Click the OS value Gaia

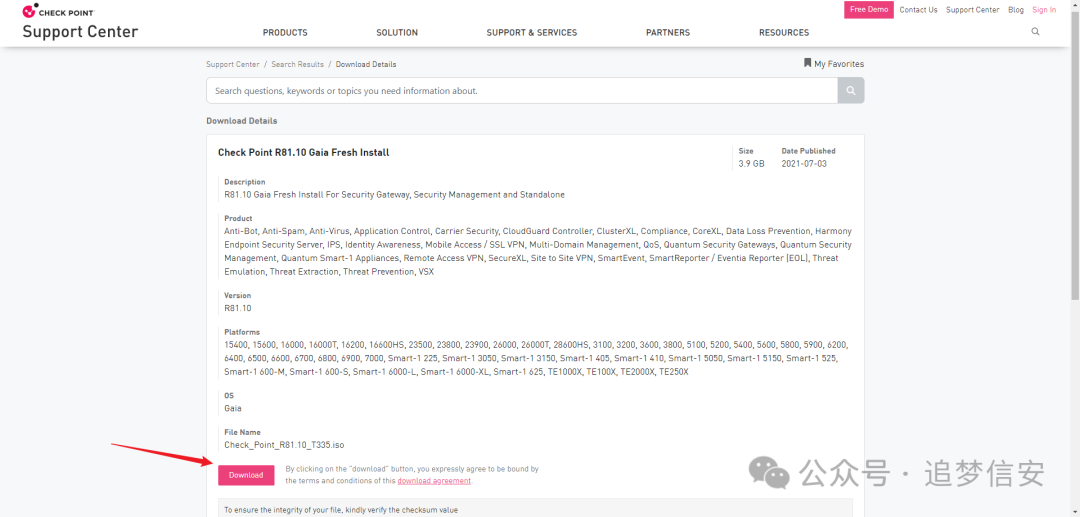(x=233, y=408)
